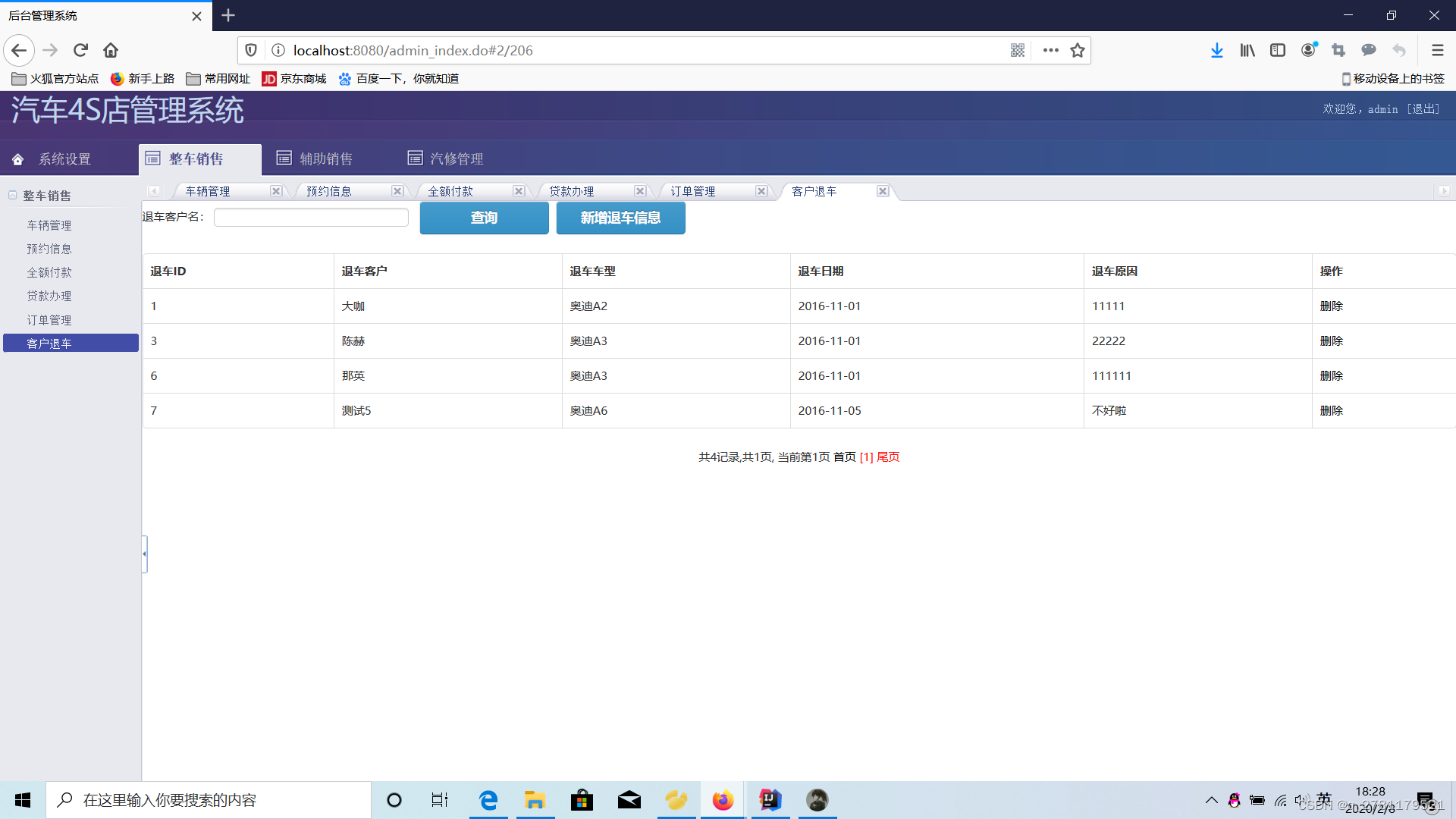This screenshot has height=819, width=1456.
Task: Click the 新增退车信息 button
Action: point(620,218)
